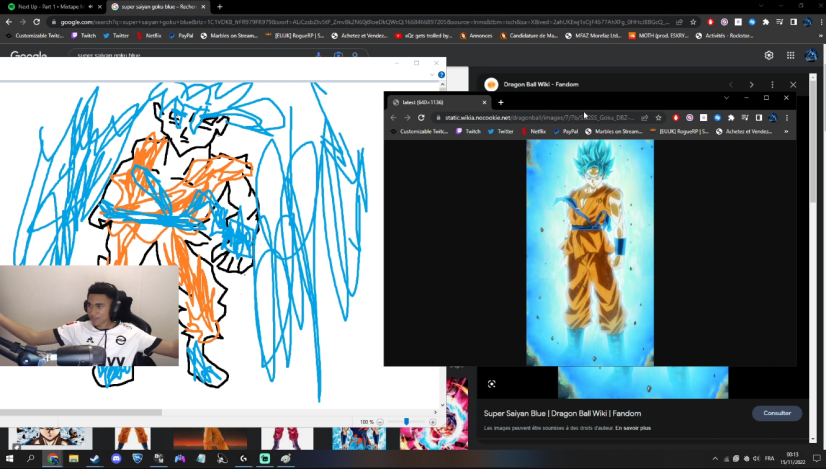Image resolution: width=826 pixels, height=469 pixels.
Task: Open the tab search chevron in the image window
Action: (x=726, y=98)
